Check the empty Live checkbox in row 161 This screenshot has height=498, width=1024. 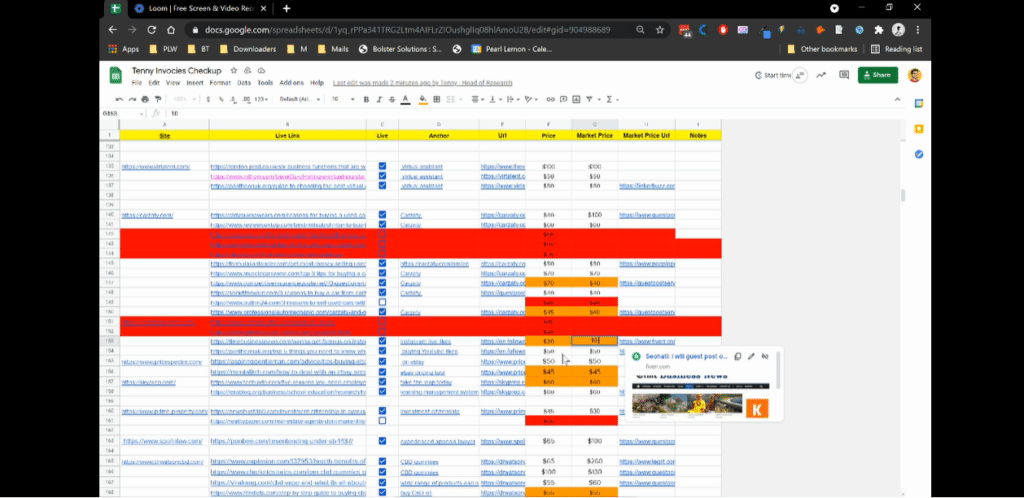pyautogui.click(x=382, y=420)
